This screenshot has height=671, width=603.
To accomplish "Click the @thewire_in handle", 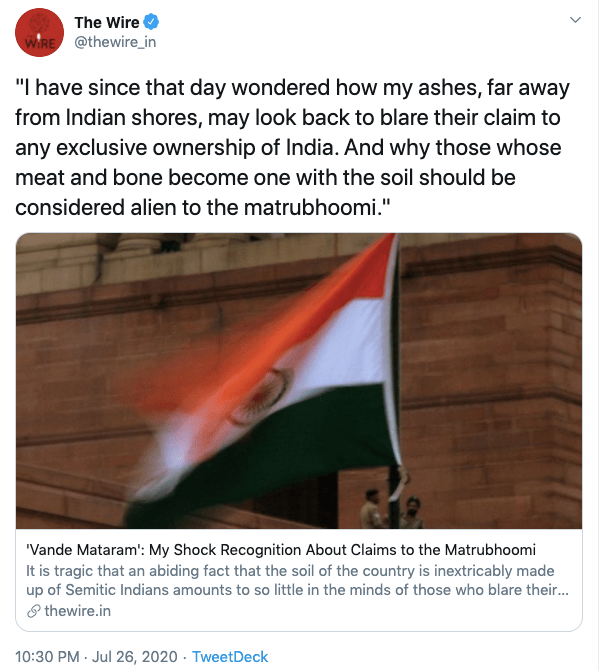I will point(115,41).
